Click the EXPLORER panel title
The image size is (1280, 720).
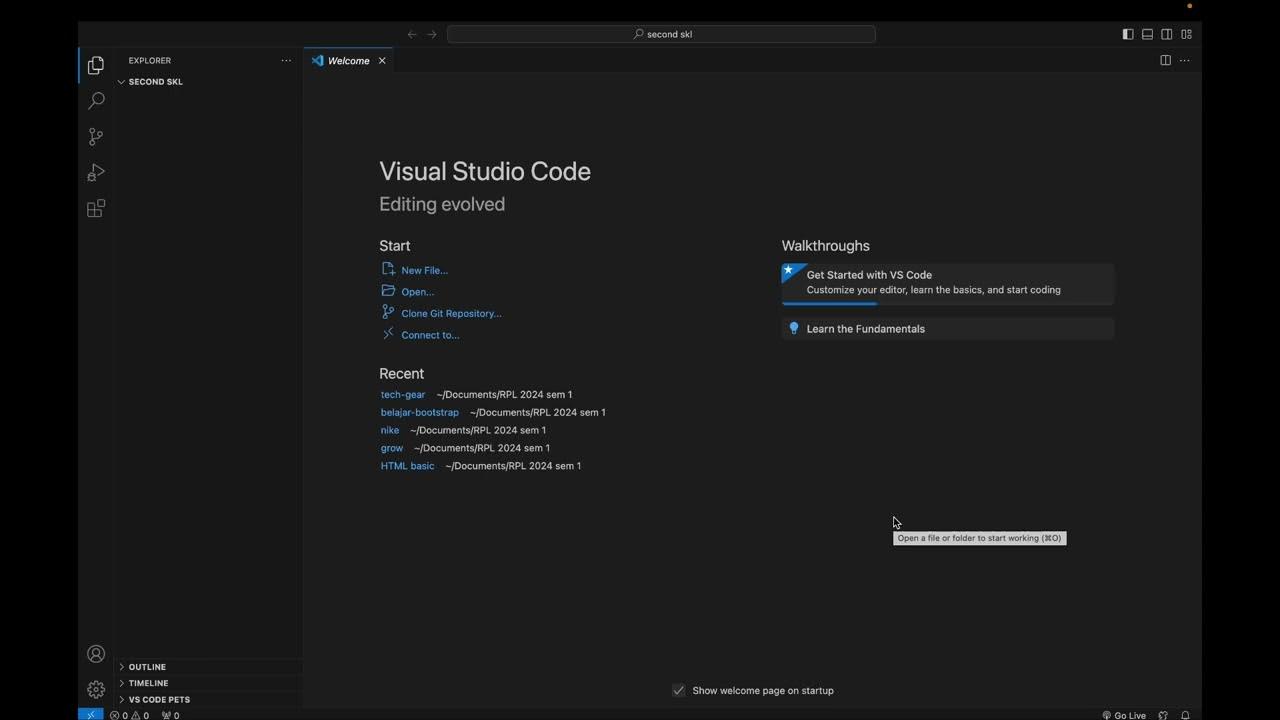tap(150, 61)
